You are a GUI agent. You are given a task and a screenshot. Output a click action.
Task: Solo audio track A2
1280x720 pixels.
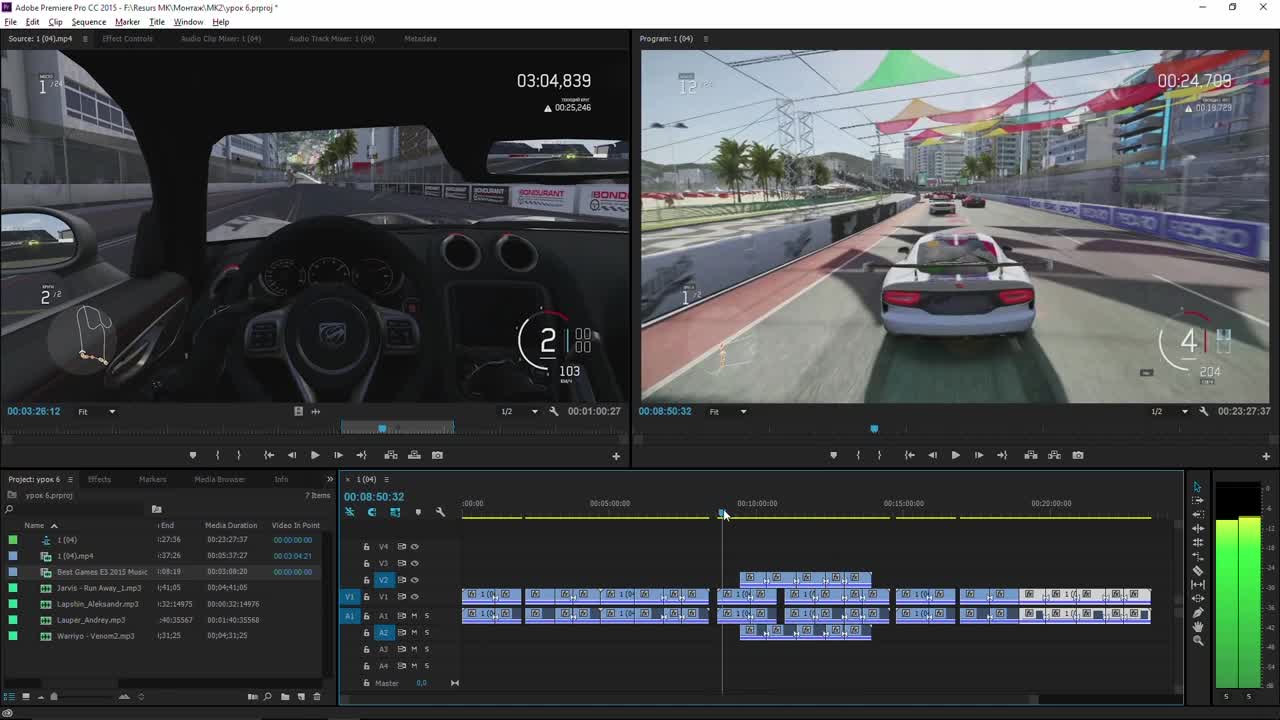coord(427,632)
